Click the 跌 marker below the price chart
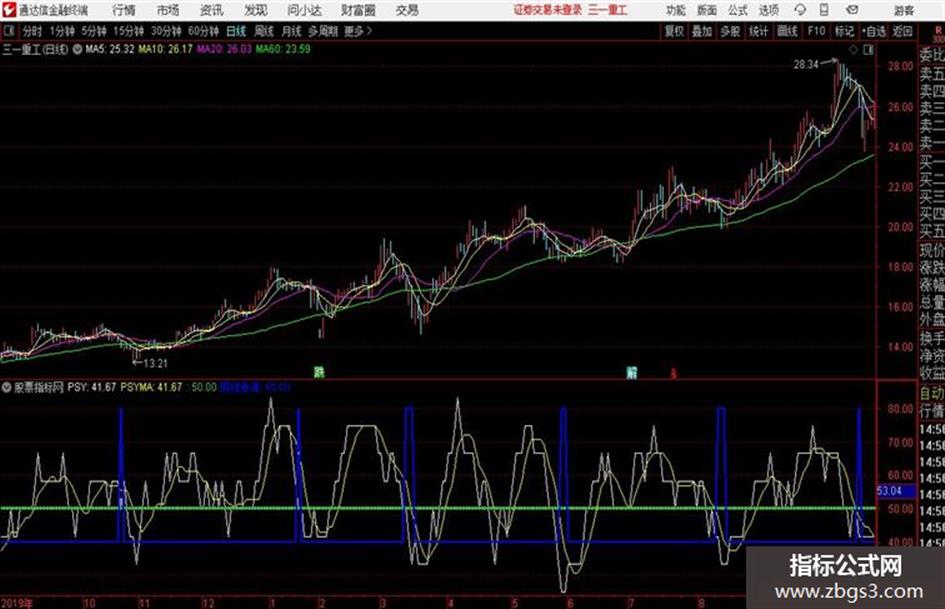Screen dimensions: 945x609 point(319,371)
